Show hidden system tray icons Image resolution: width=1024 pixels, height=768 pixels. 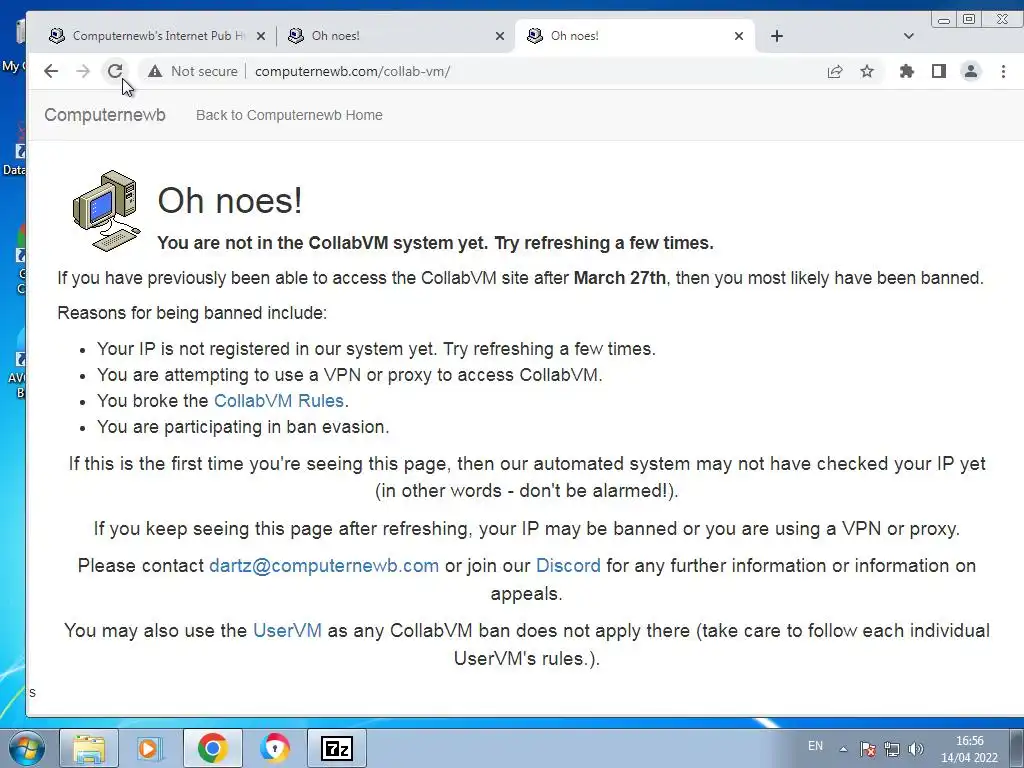(x=843, y=749)
